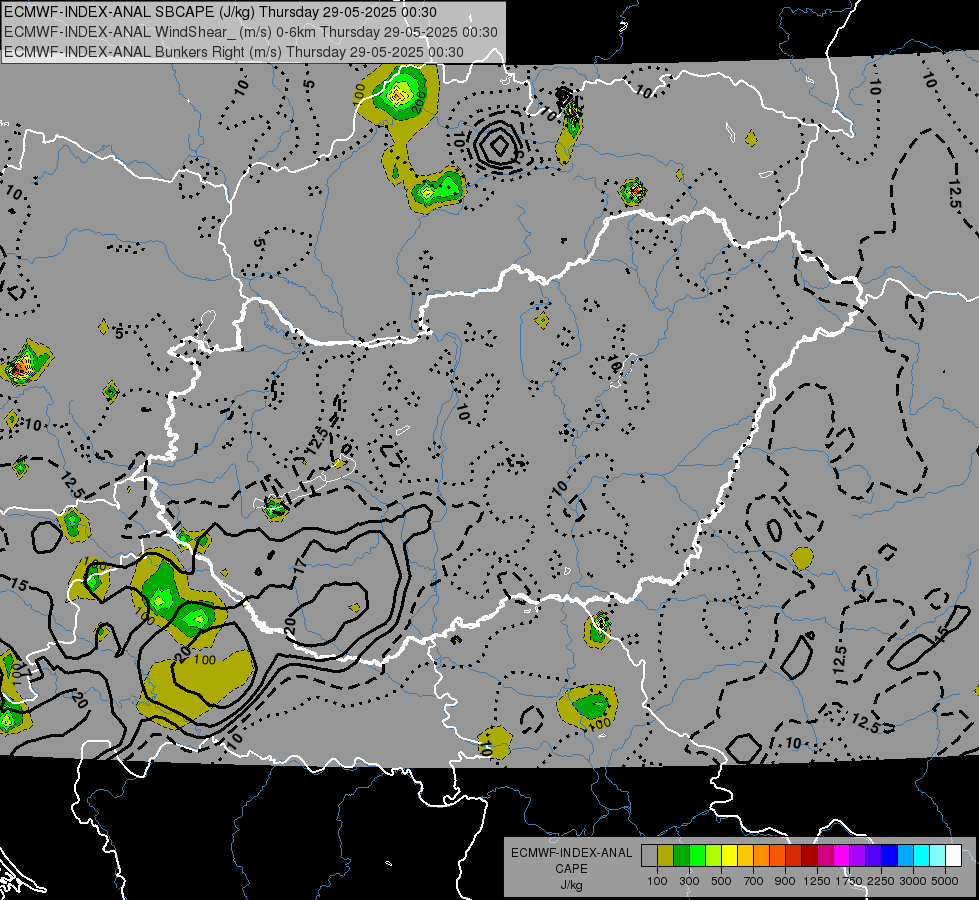Image resolution: width=979 pixels, height=900 pixels.
Task: Click the olive swatch in the CAPE legend
Action: [x=666, y=856]
